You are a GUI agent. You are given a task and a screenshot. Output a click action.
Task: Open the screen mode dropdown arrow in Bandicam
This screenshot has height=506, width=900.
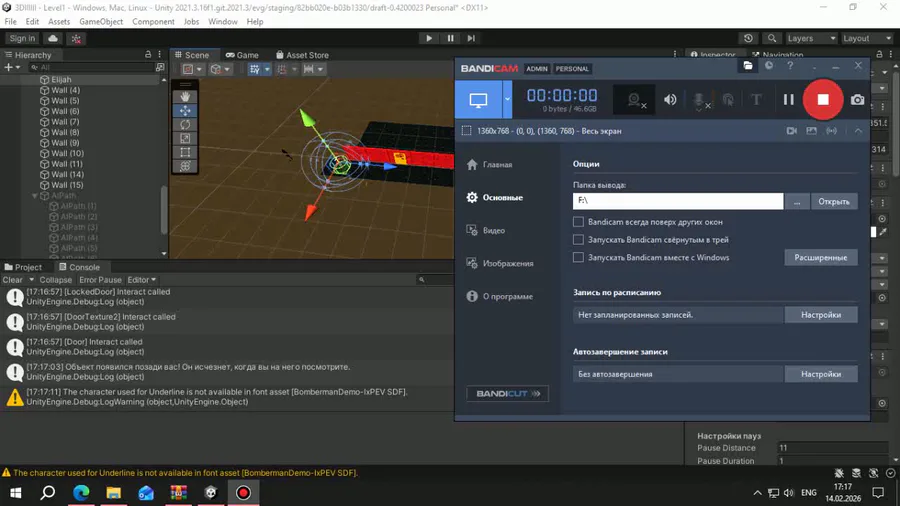pos(507,99)
